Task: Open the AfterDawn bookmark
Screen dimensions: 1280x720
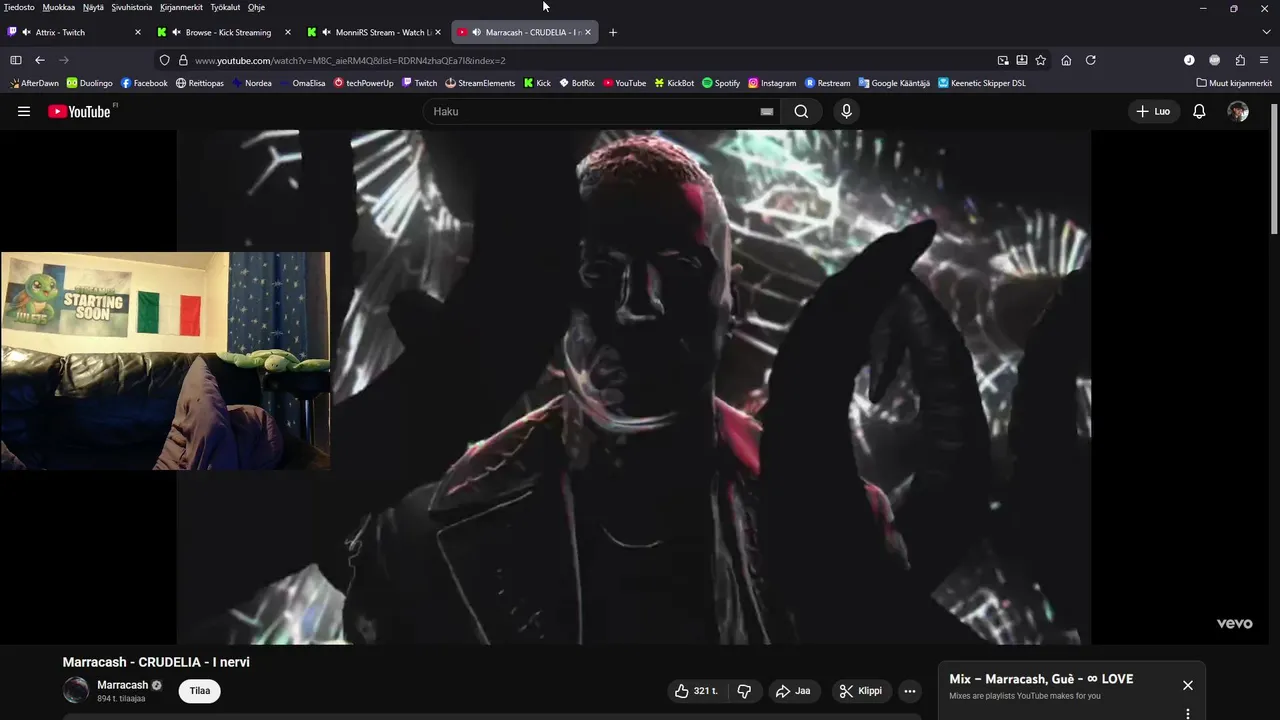Action: point(34,83)
